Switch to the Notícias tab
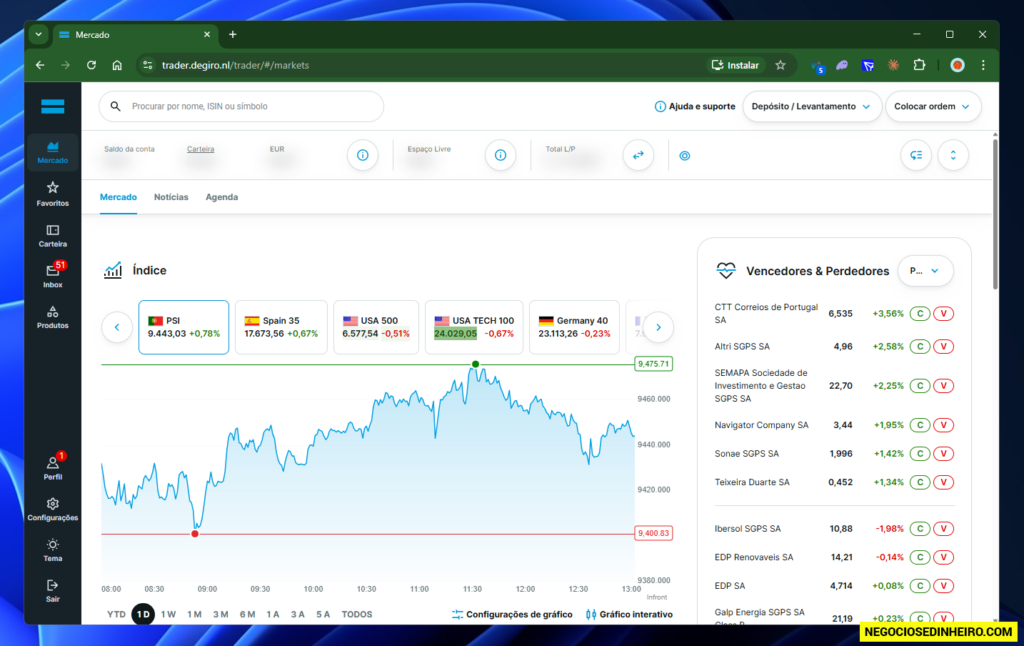This screenshot has height=646, width=1024. click(171, 197)
